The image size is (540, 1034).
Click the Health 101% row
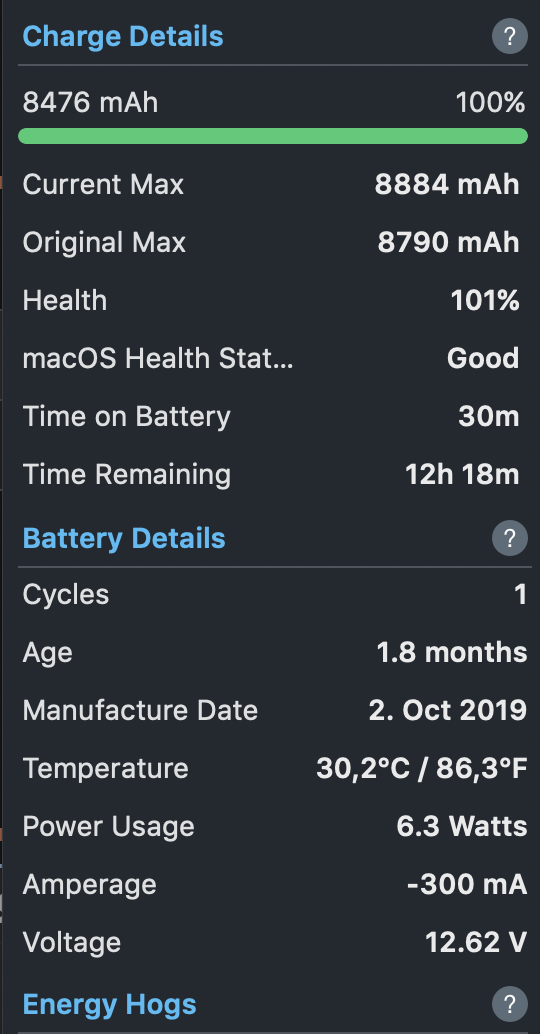[271, 301]
